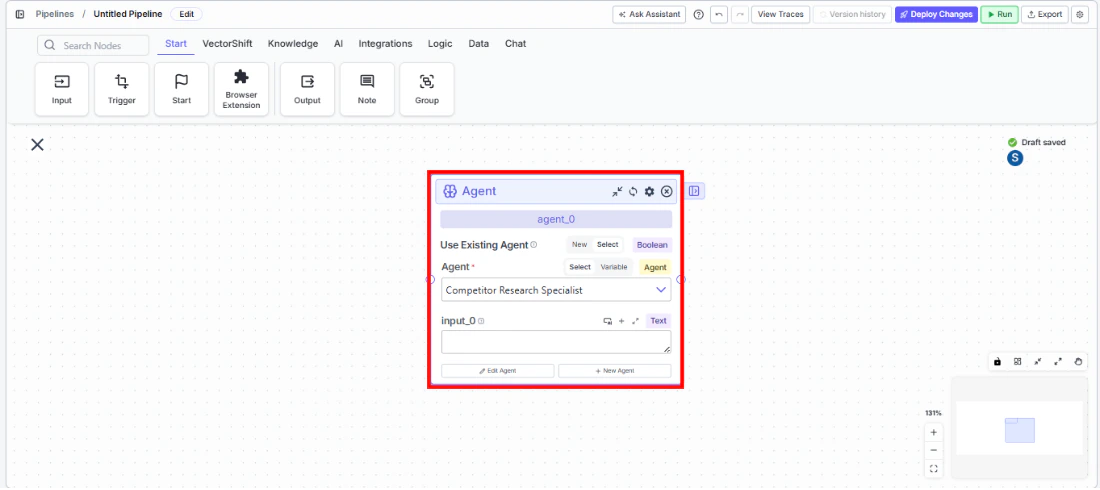1100x490 pixels.
Task: Redo the pipeline change
Action: [x=739, y=14]
